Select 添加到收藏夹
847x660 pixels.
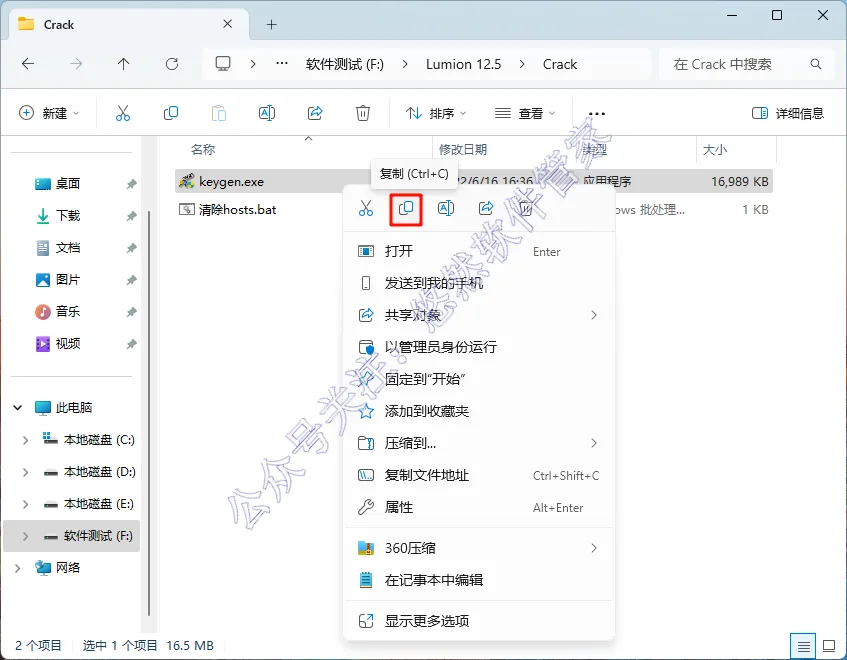479,411
